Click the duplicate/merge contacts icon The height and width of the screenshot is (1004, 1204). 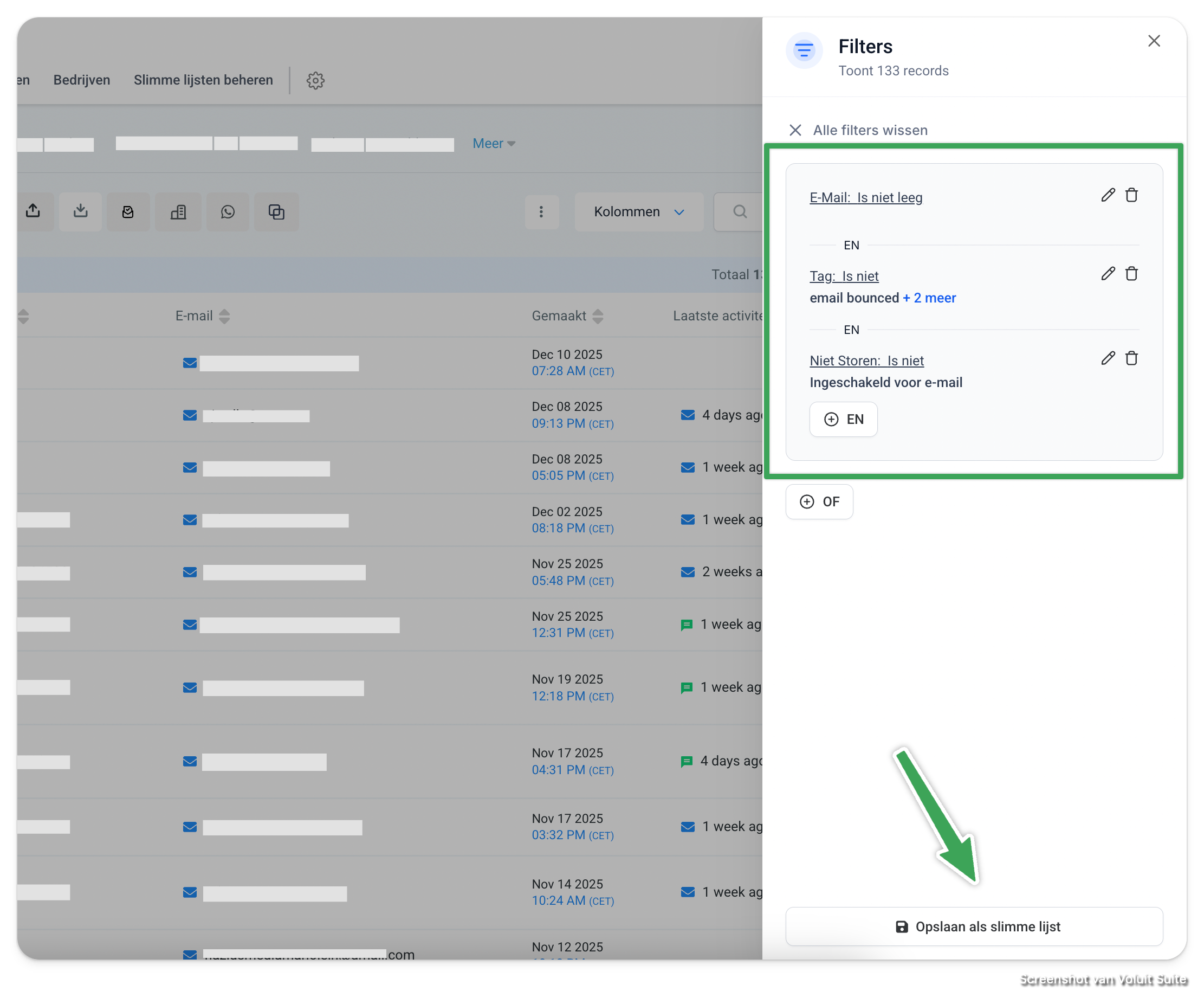tap(276, 212)
